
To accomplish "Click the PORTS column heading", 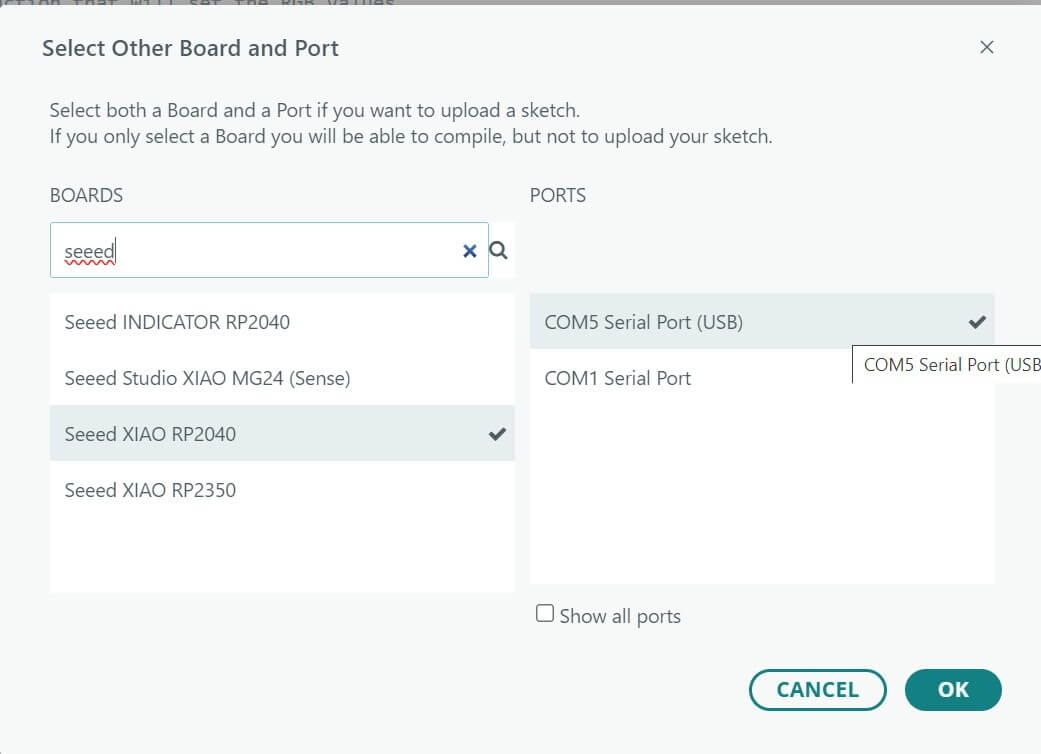I will coord(558,195).
